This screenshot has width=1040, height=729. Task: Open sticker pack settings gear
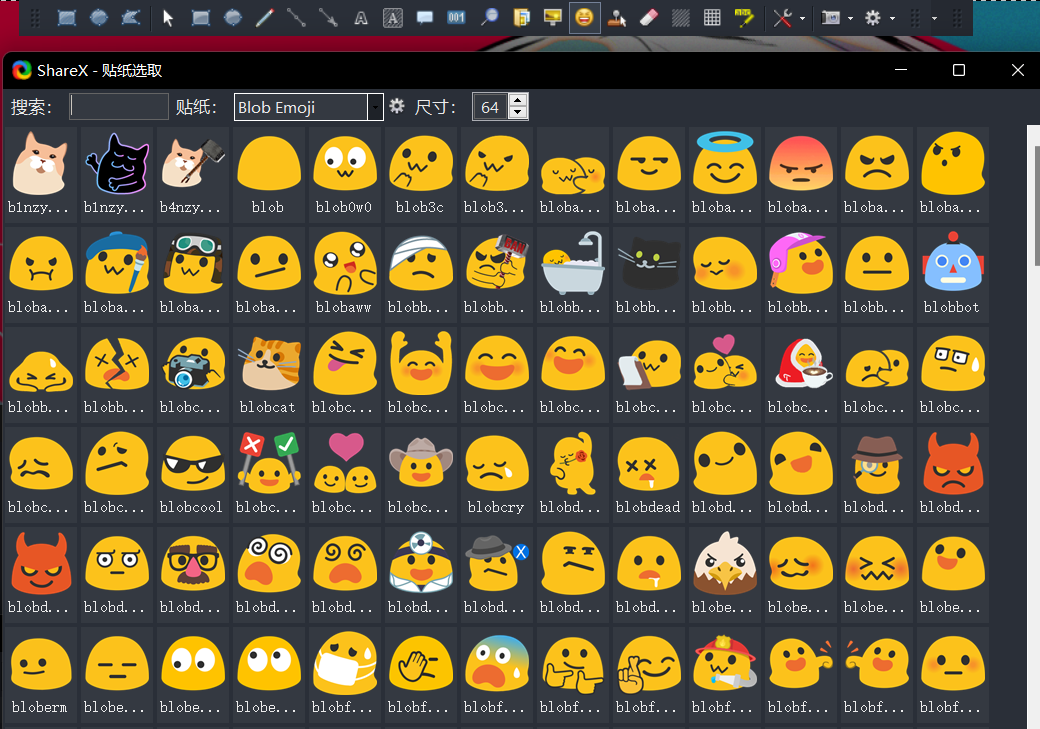click(397, 106)
